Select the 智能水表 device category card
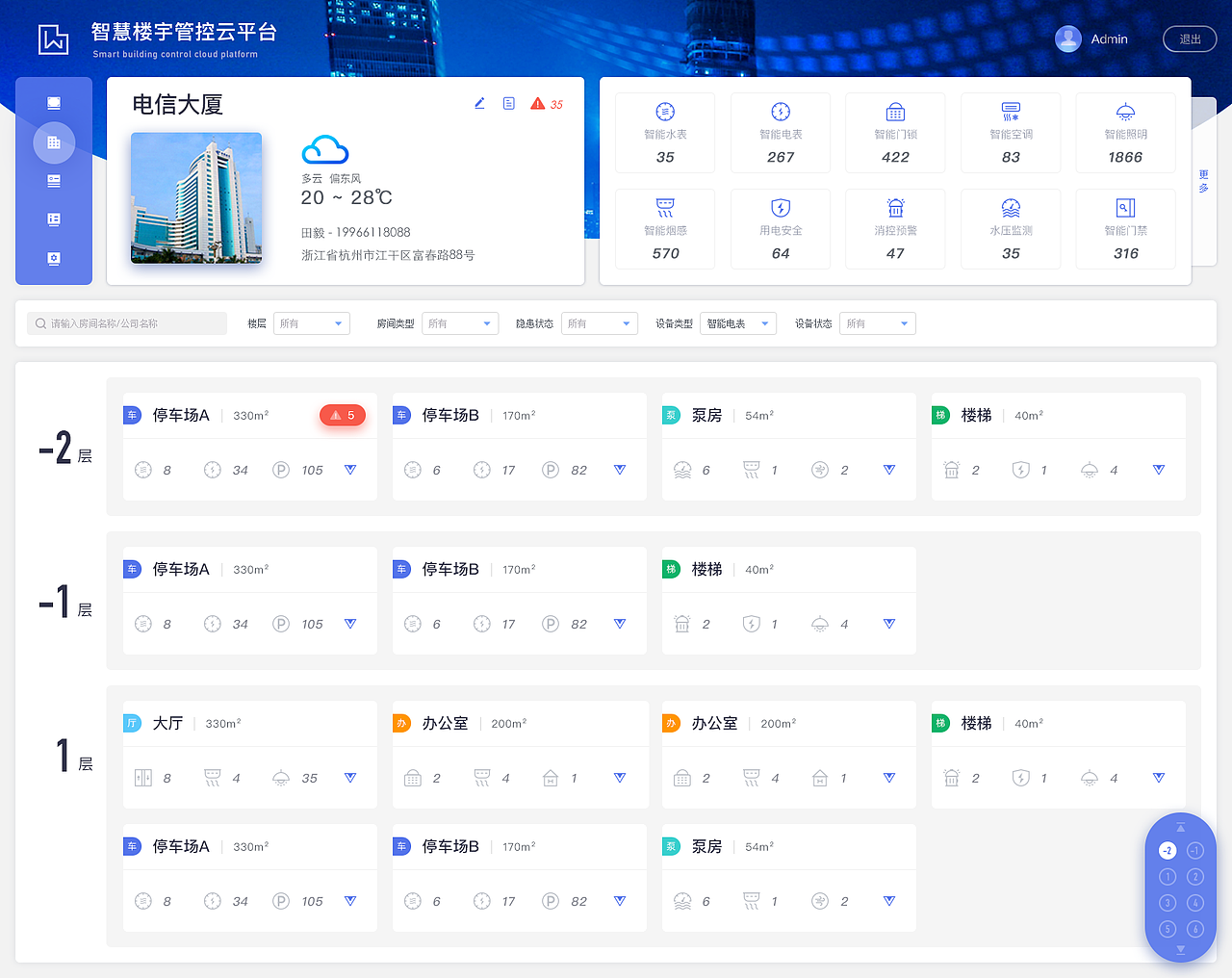Screen dimensions: 1232x978 click(x=665, y=133)
